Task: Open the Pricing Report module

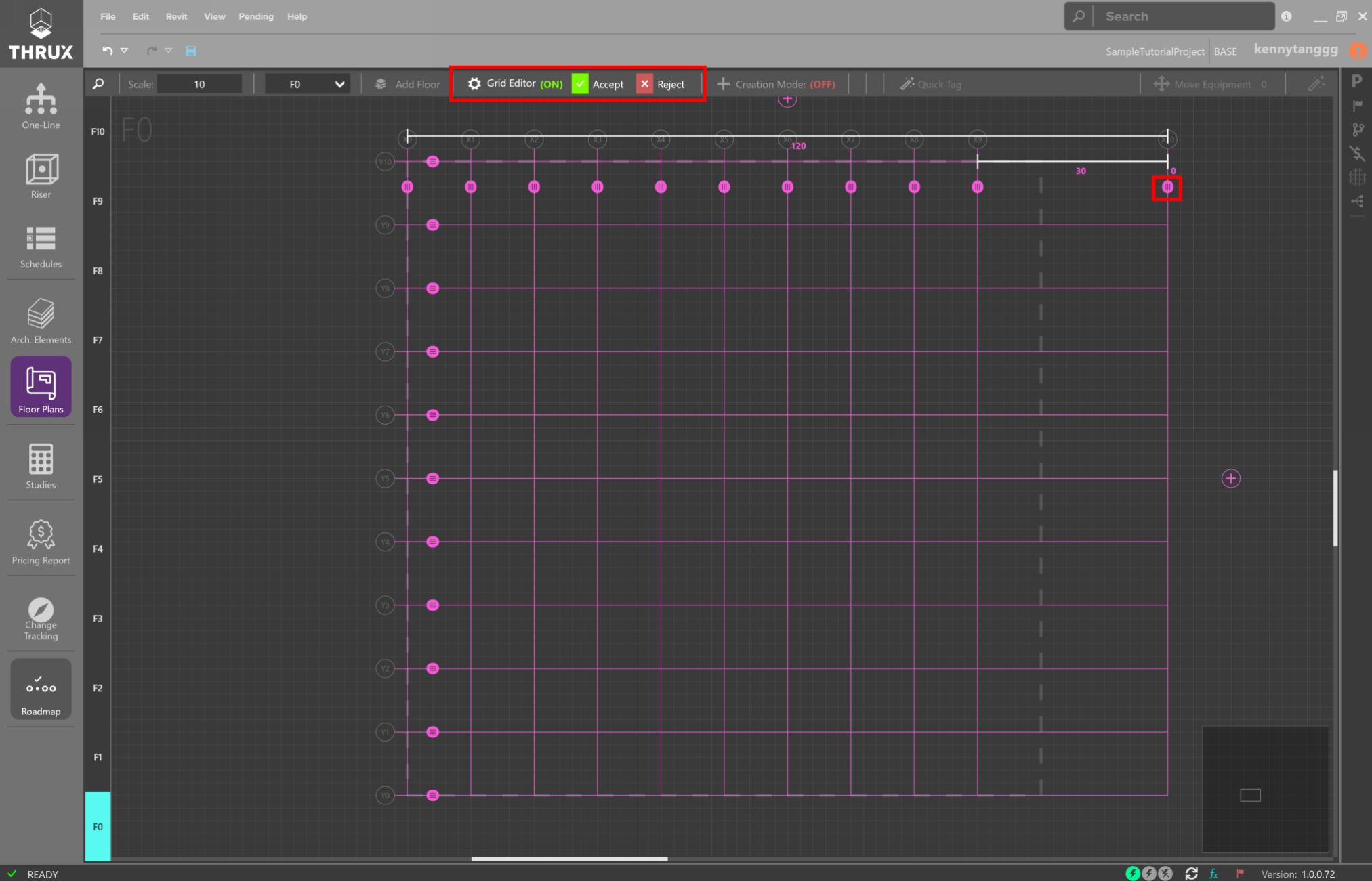Action: coord(41,542)
